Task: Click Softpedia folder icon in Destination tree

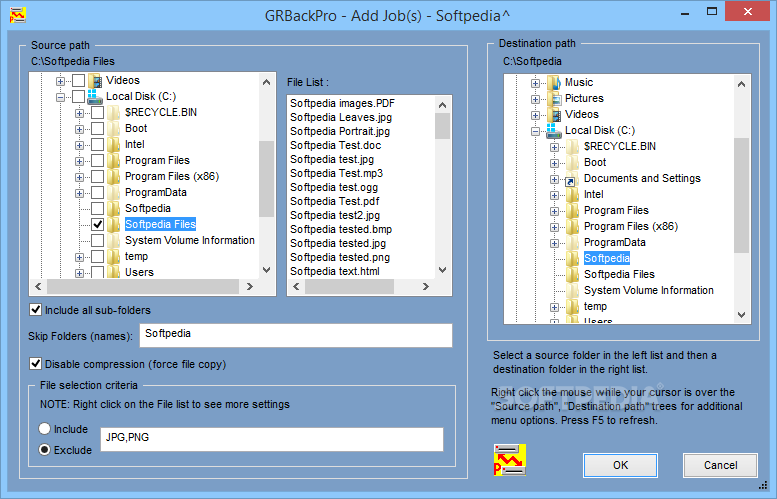Action: 572,258
